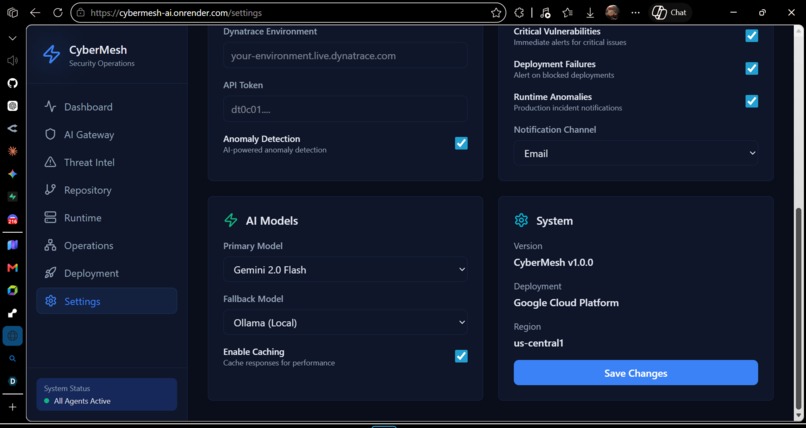Click the All Agents Active status
The width and height of the screenshot is (806, 428).
[82, 401]
